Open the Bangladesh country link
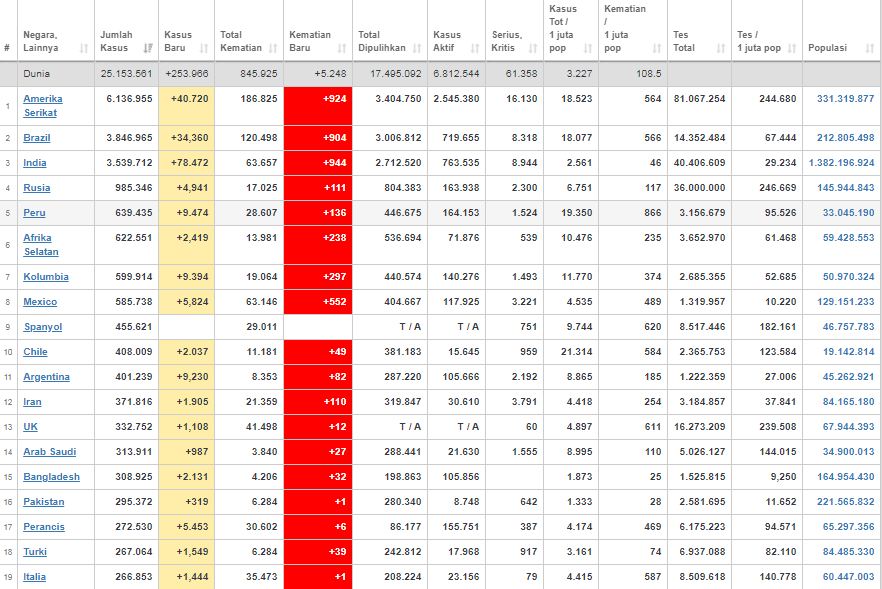 pyautogui.click(x=51, y=477)
